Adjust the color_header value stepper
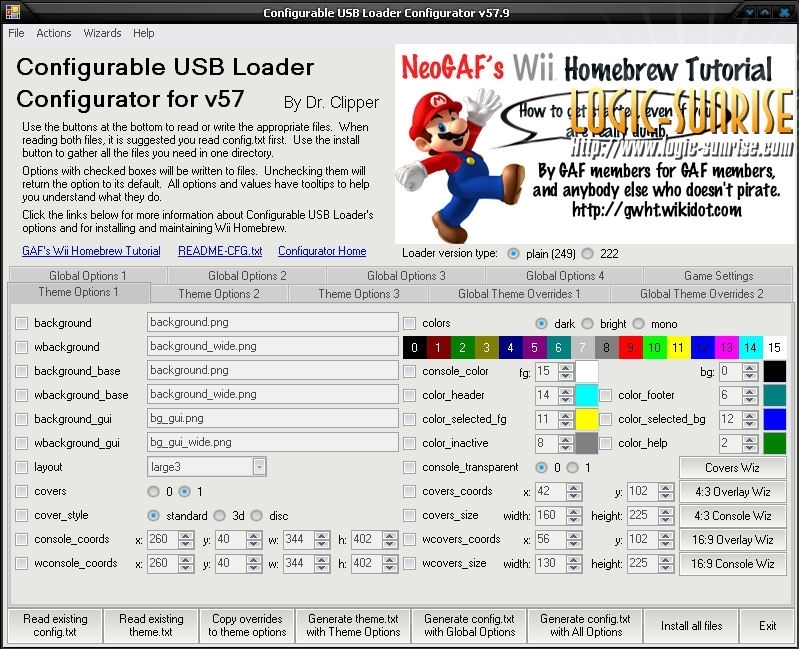 pyautogui.click(x=566, y=395)
